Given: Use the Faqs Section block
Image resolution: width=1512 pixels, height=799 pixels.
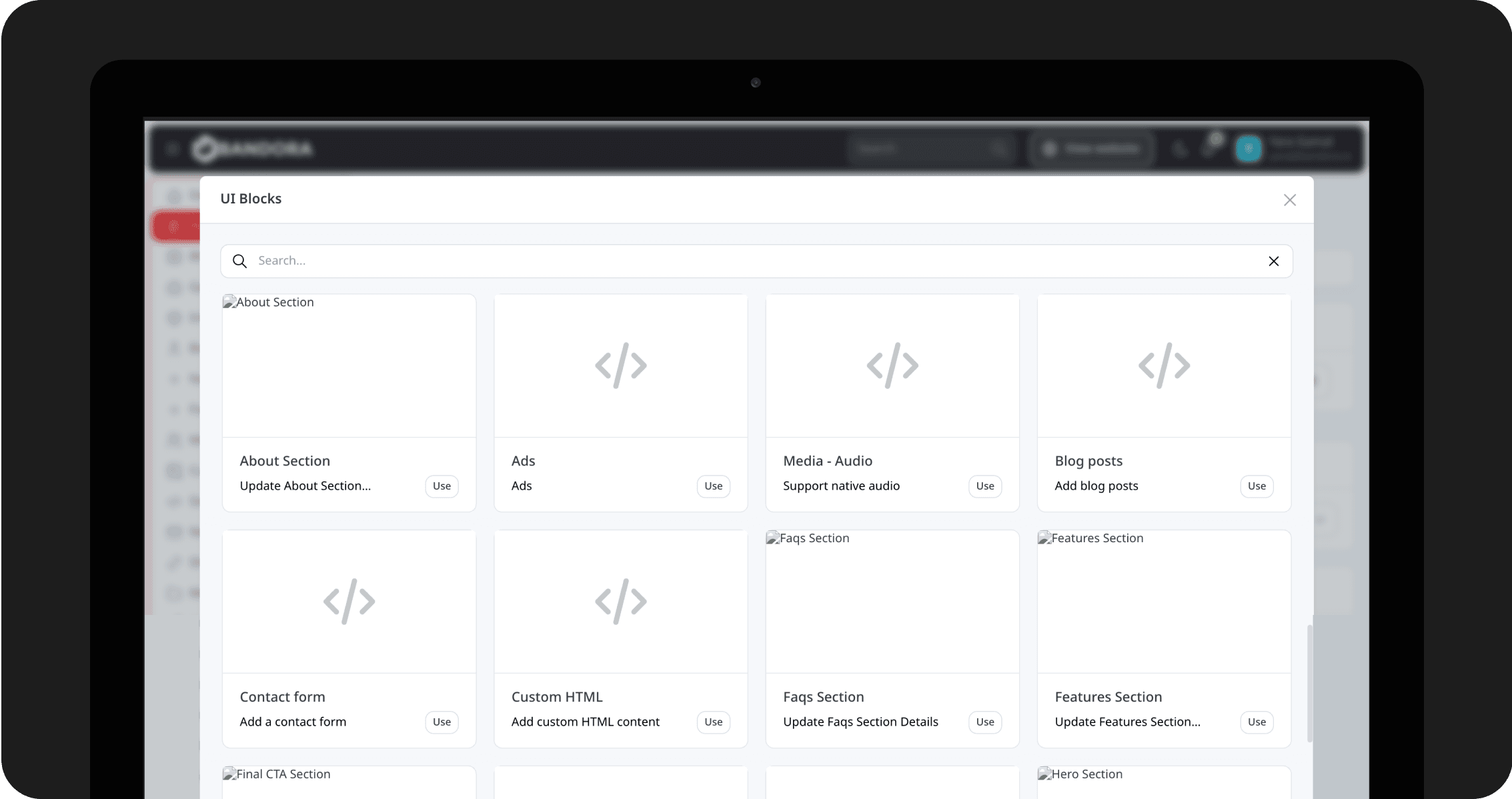Looking at the screenshot, I should (985, 722).
